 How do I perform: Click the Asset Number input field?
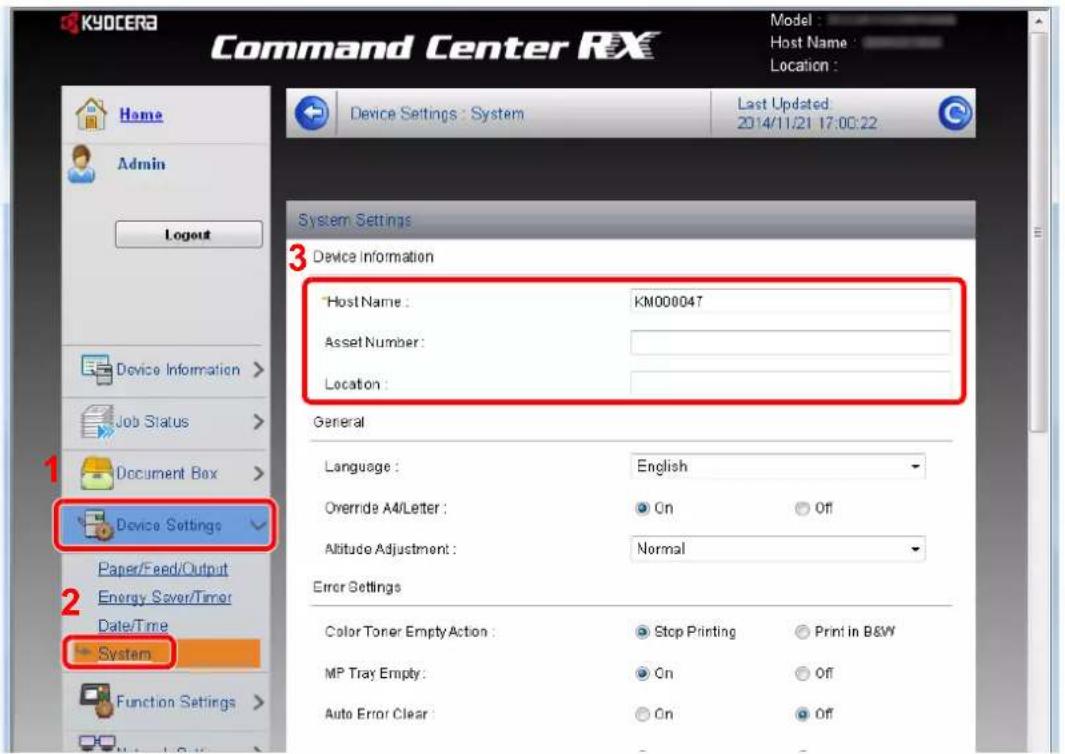(x=791, y=342)
